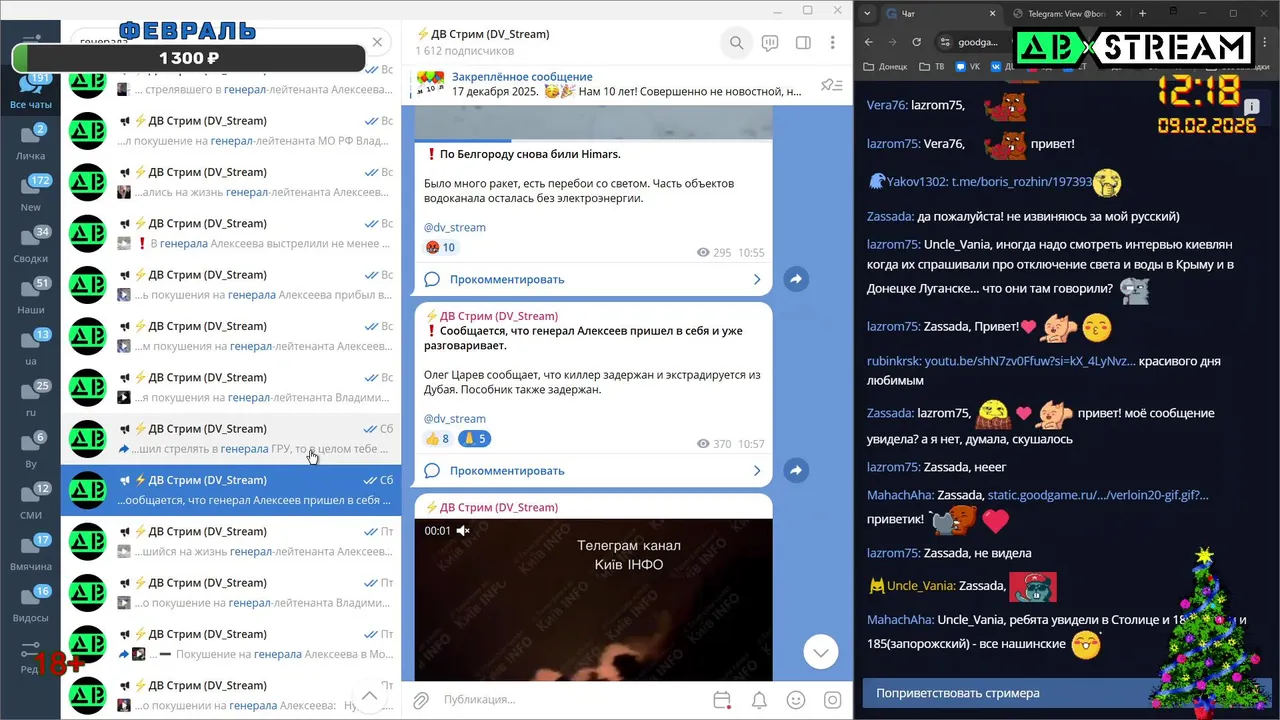Image resolution: width=1280 pixels, height=720 pixels.
Task: Open @dv_stream link in Himars post
Action: click(x=455, y=227)
